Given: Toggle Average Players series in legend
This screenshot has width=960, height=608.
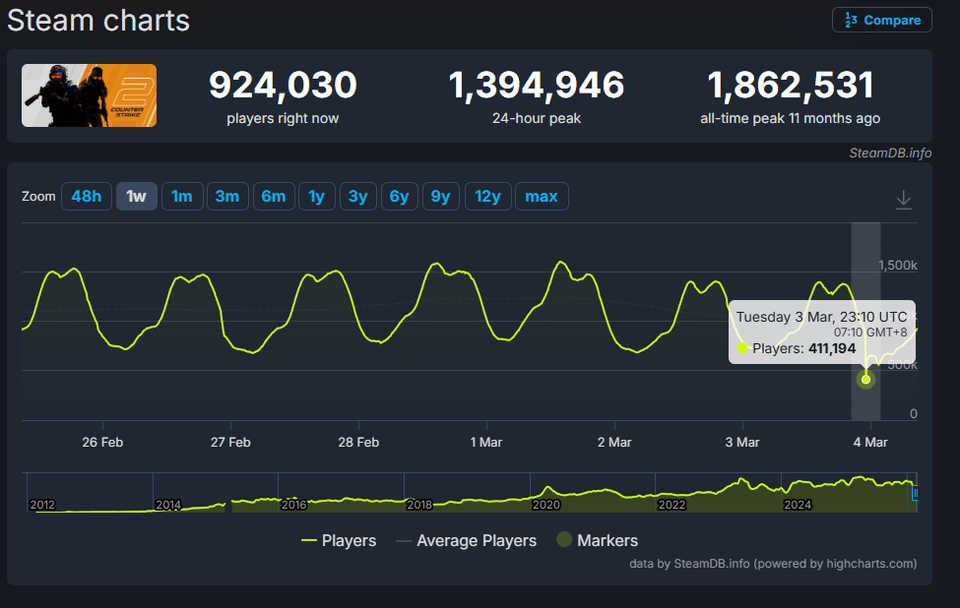Looking at the screenshot, I should [466, 540].
